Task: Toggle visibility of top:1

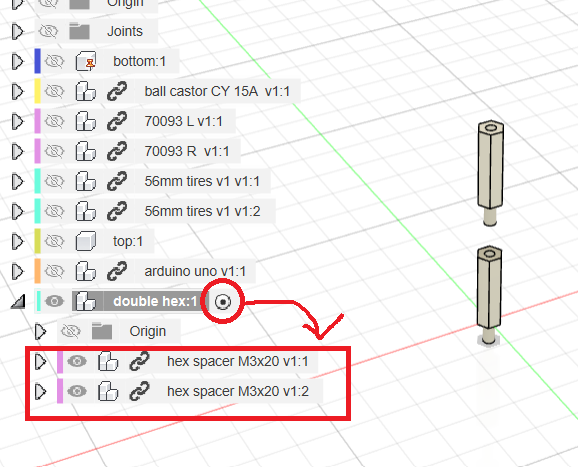Action: tap(54, 241)
